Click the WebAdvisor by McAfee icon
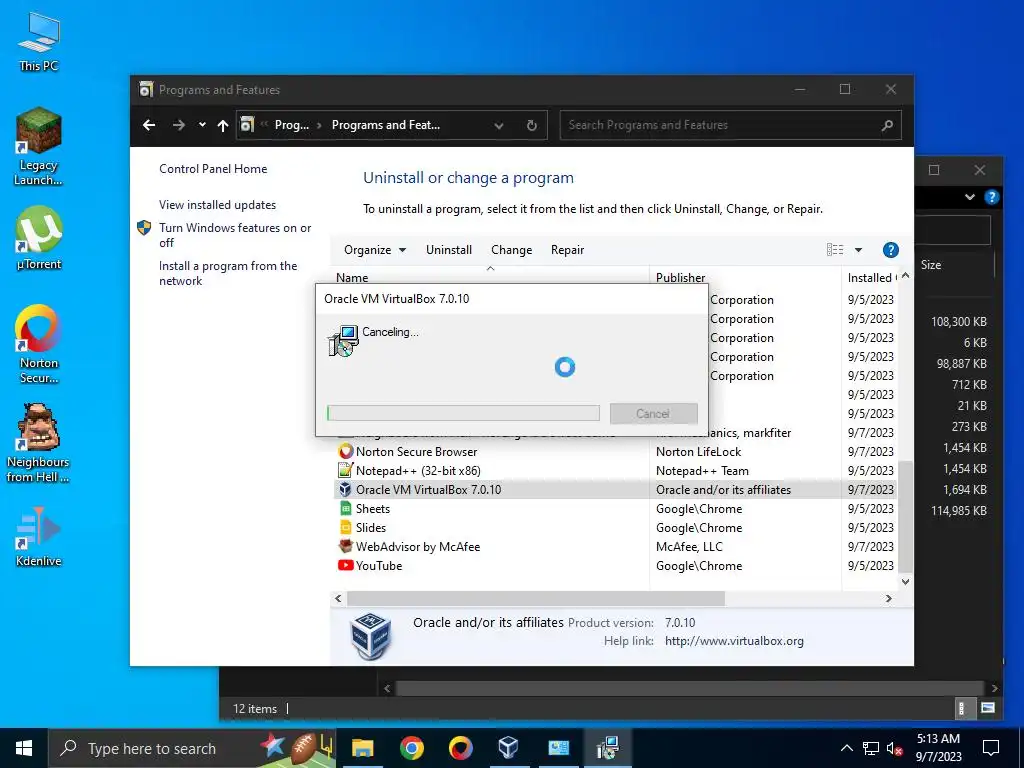 tap(345, 546)
